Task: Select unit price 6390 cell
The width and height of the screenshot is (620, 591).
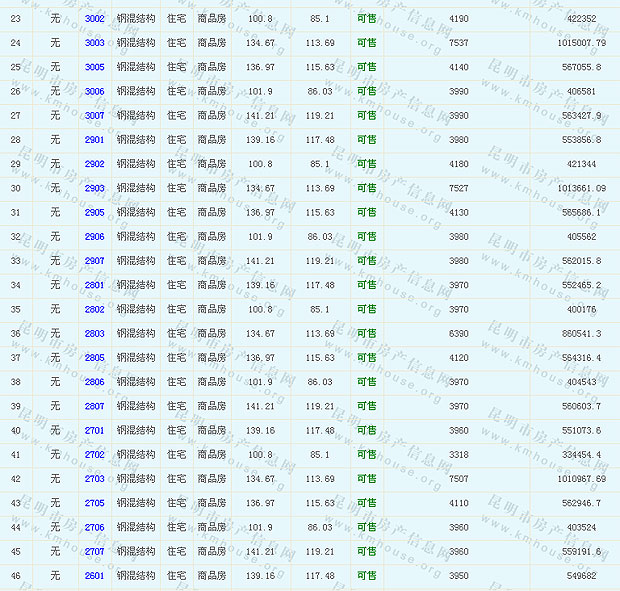Action: click(458, 334)
